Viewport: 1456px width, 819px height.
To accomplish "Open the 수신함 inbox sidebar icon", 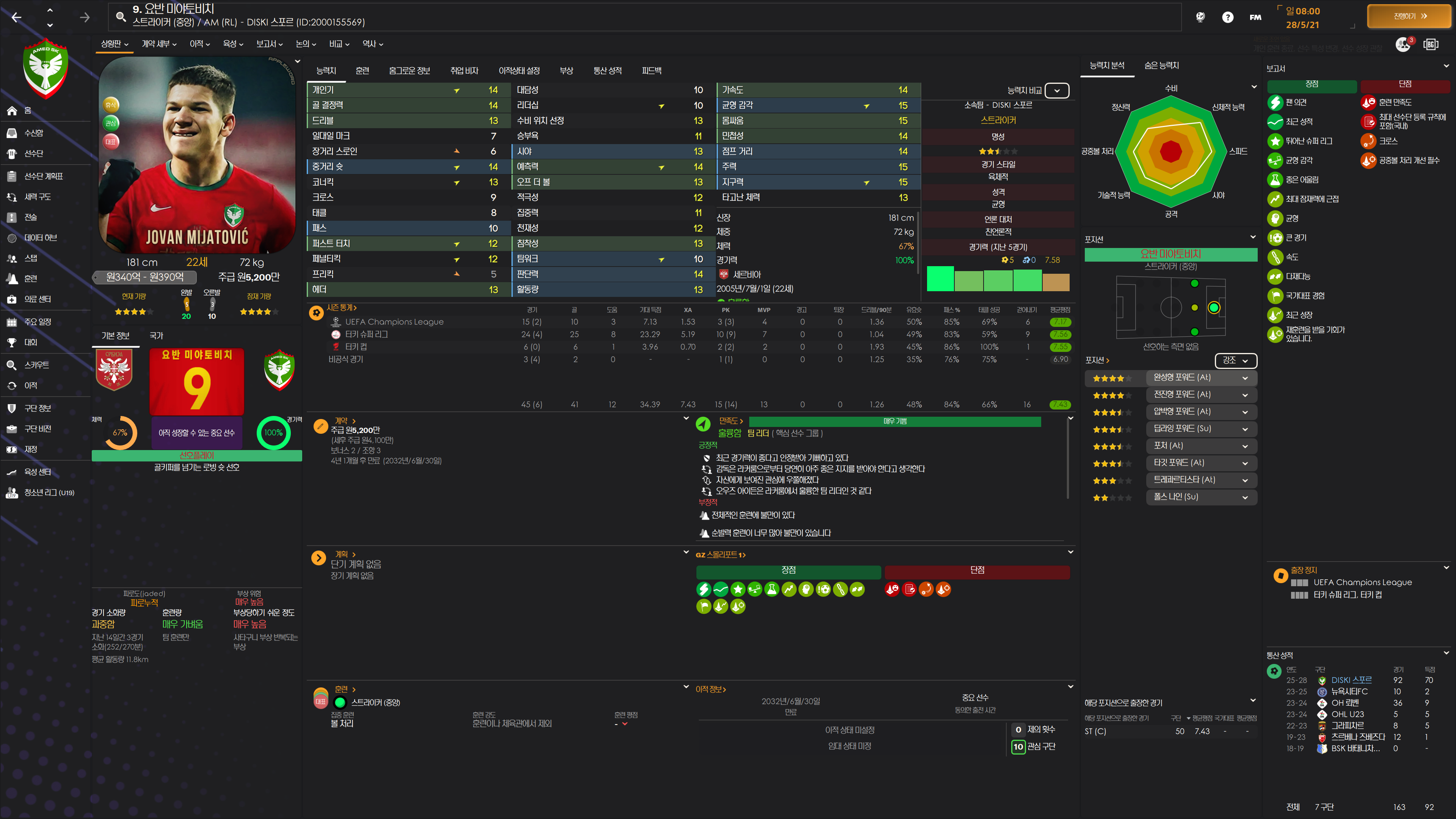I will 12,133.
